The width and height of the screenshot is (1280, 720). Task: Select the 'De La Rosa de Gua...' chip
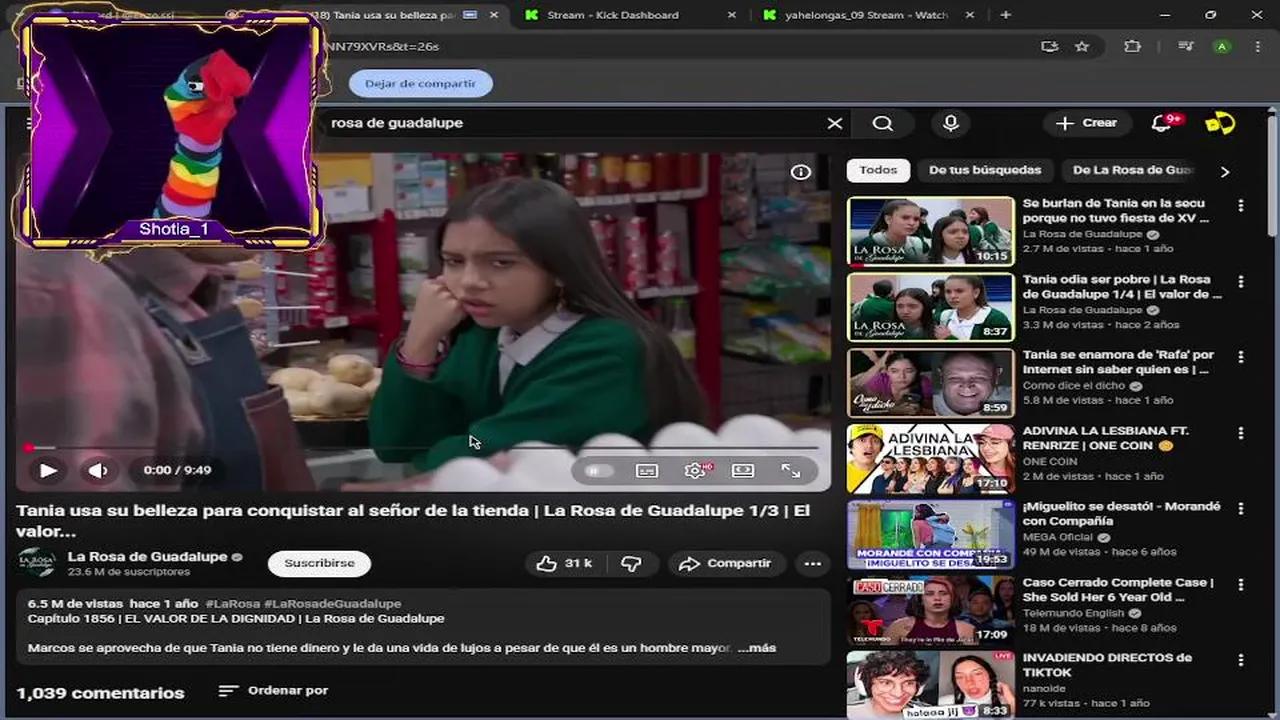1133,170
